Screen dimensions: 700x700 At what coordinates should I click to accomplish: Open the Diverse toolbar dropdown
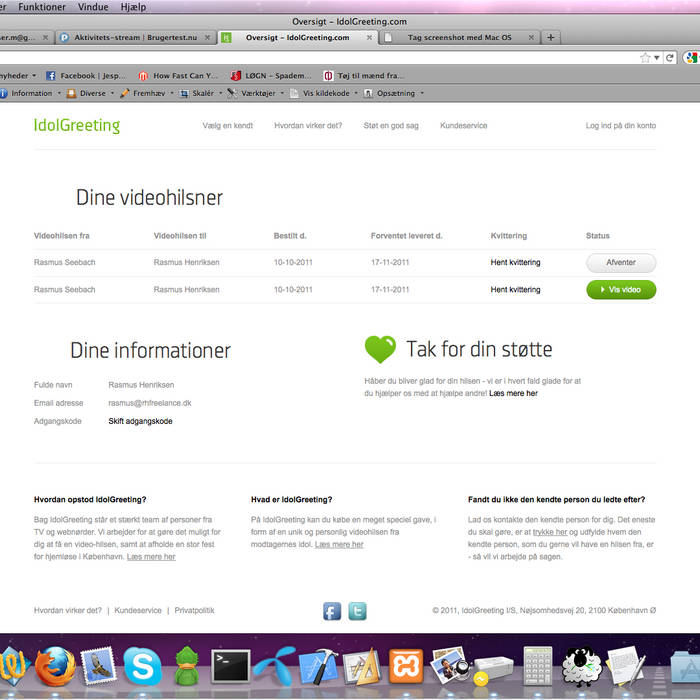(92, 93)
